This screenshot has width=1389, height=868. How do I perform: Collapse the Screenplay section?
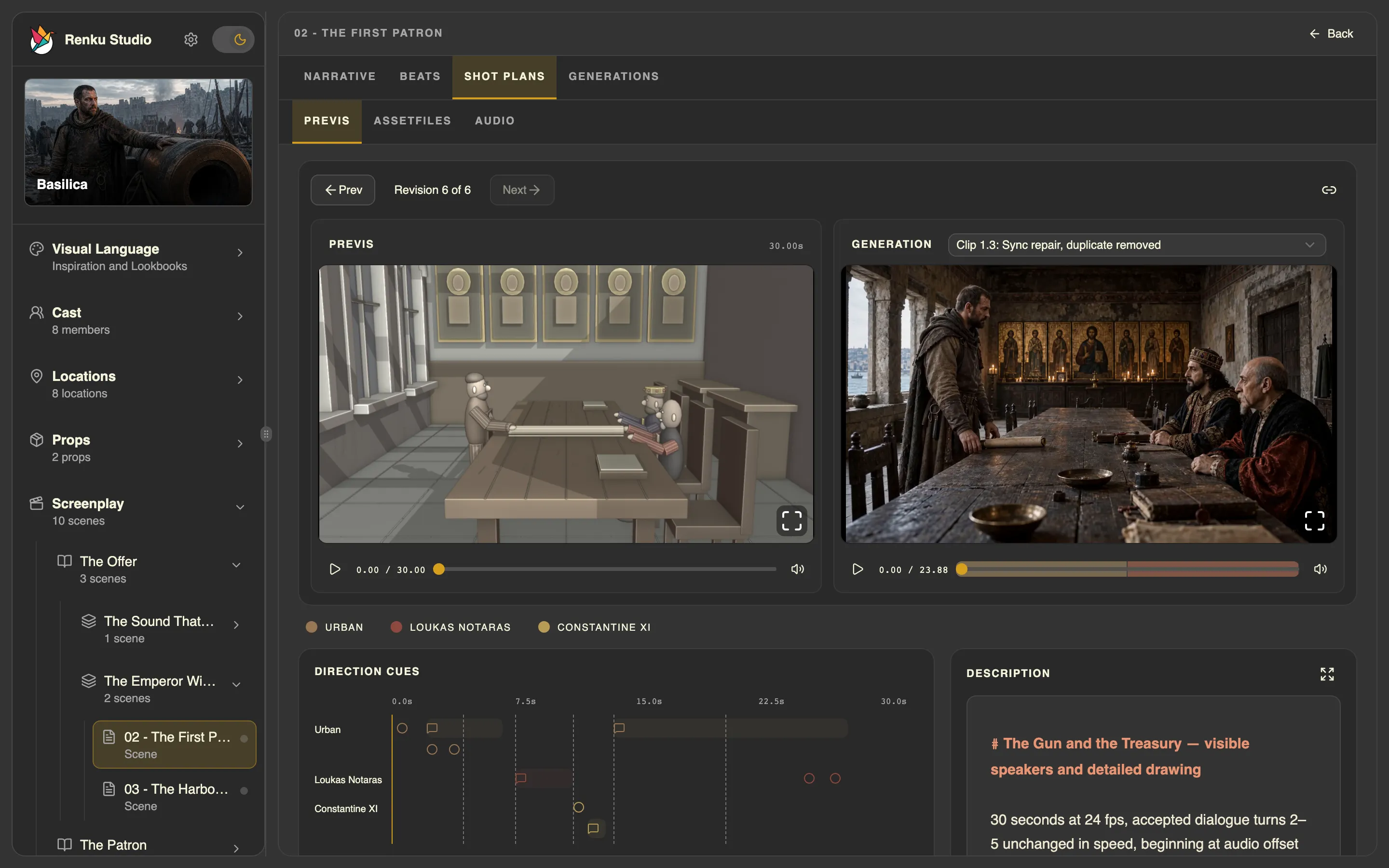tap(240, 507)
